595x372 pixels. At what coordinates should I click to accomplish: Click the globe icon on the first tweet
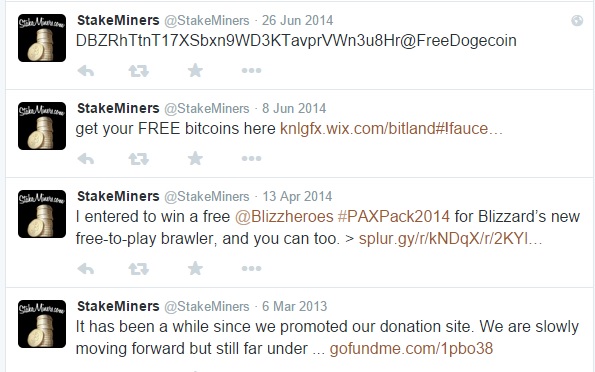click(577, 21)
